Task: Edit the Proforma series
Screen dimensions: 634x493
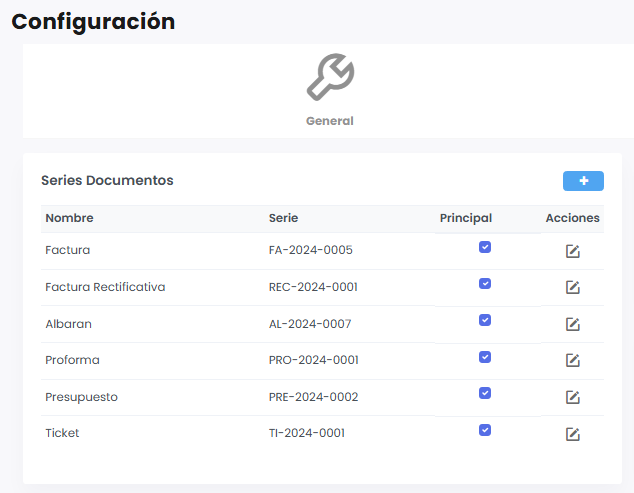Action: (x=573, y=360)
